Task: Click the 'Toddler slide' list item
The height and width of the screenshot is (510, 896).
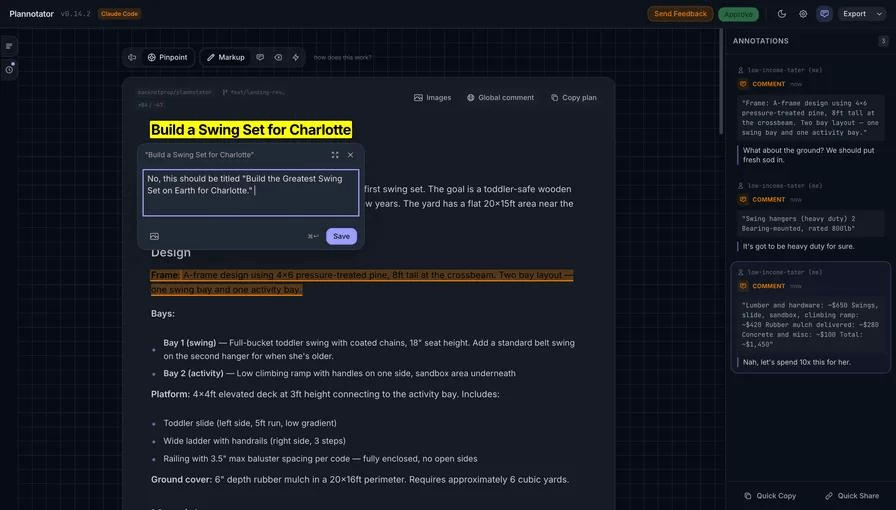Action: pos(250,423)
